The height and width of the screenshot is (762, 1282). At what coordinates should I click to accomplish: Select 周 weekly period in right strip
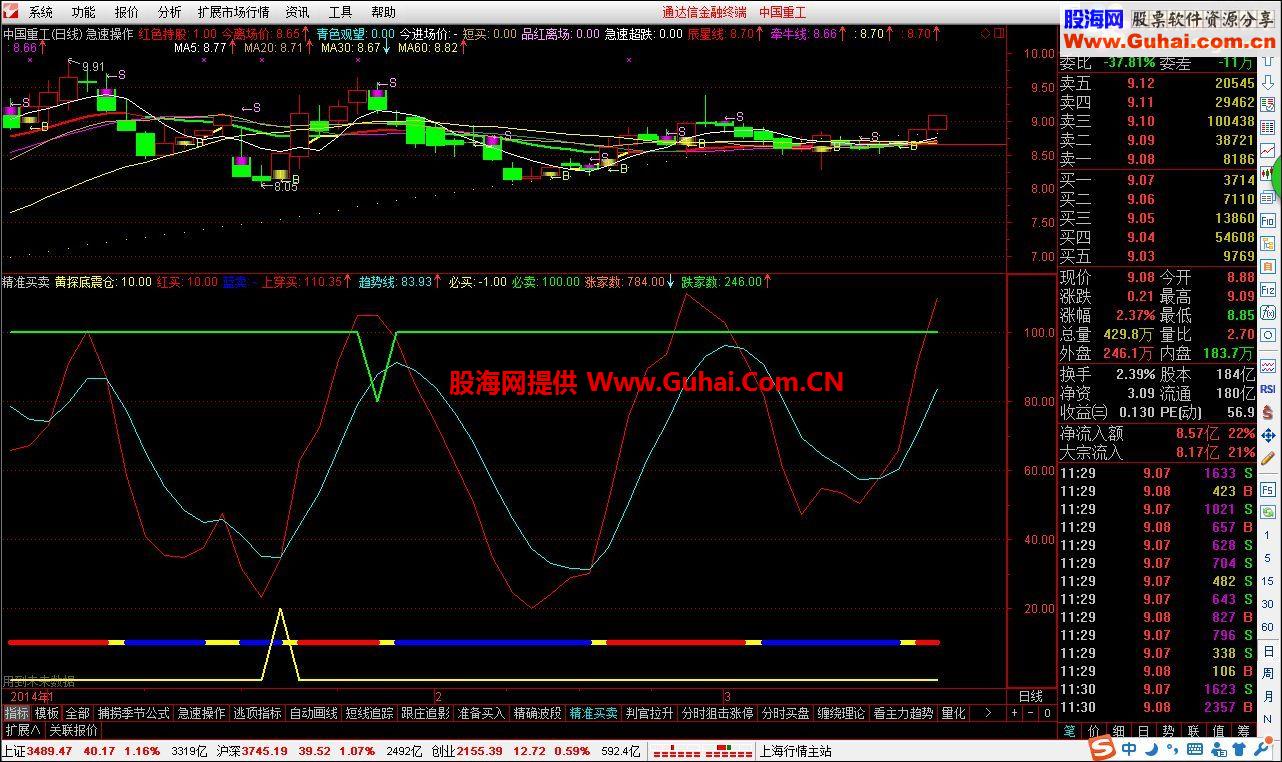1267,673
